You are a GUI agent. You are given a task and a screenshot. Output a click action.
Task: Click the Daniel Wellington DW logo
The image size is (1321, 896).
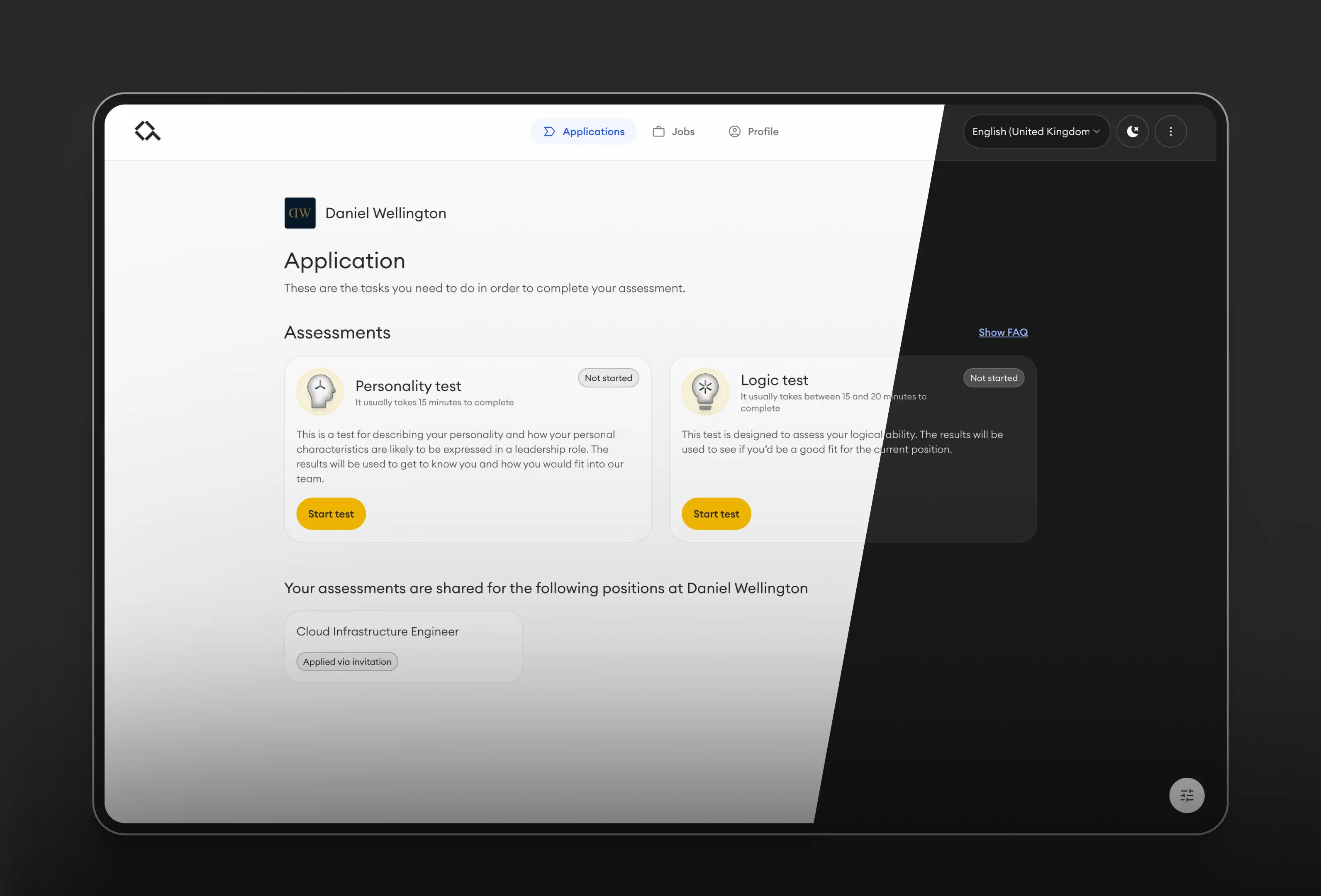(300, 213)
